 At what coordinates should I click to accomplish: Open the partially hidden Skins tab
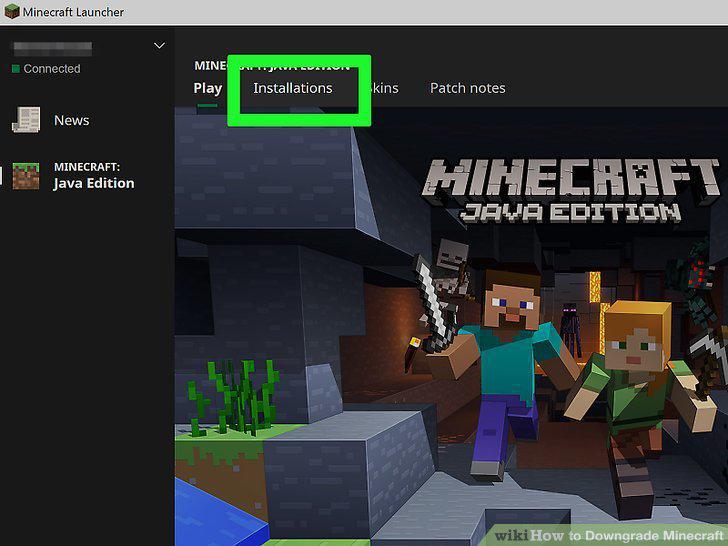[385, 88]
